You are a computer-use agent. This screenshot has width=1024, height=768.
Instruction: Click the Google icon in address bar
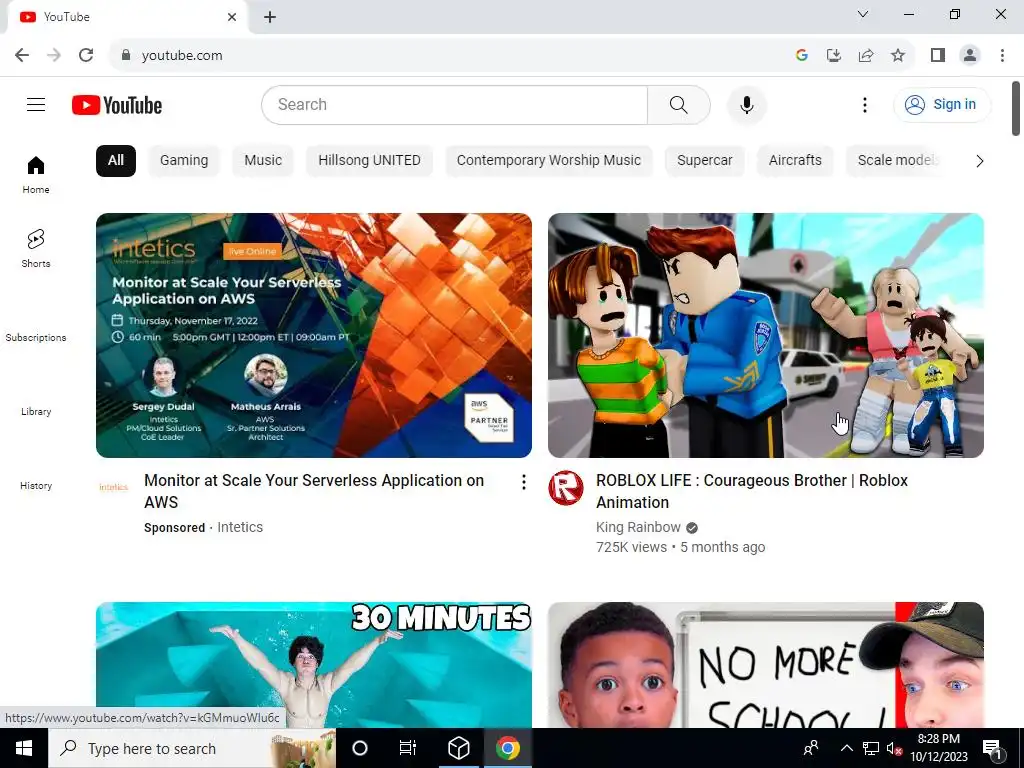(x=801, y=55)
